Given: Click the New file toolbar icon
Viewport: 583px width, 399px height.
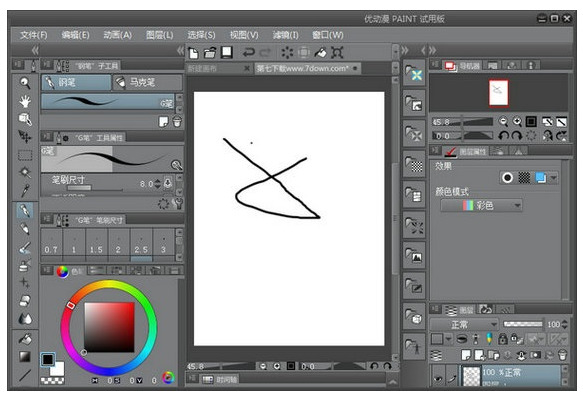Looking at the screenshot, I should coord(193,53).
